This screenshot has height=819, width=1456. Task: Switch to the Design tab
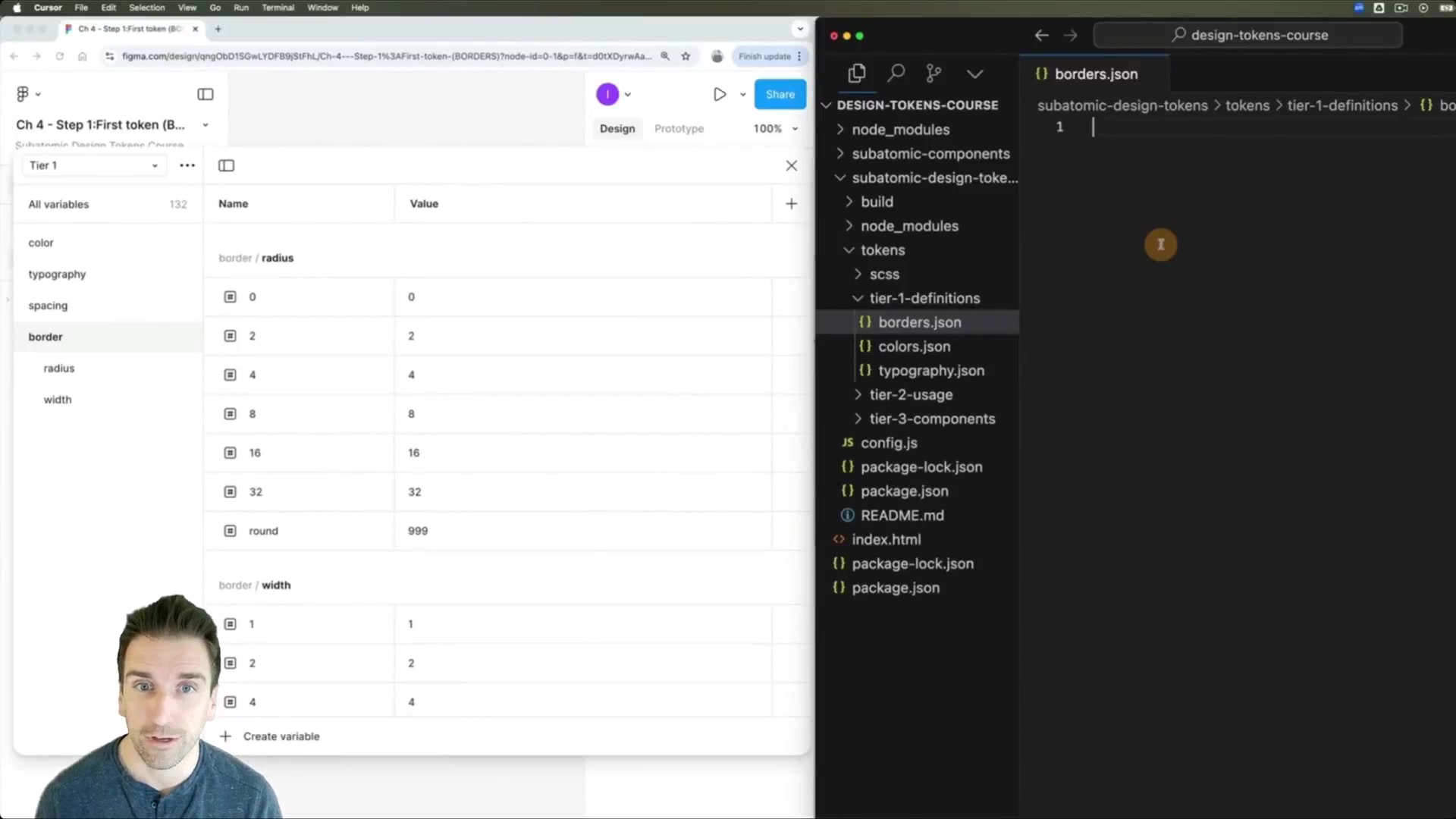point(617,129)
